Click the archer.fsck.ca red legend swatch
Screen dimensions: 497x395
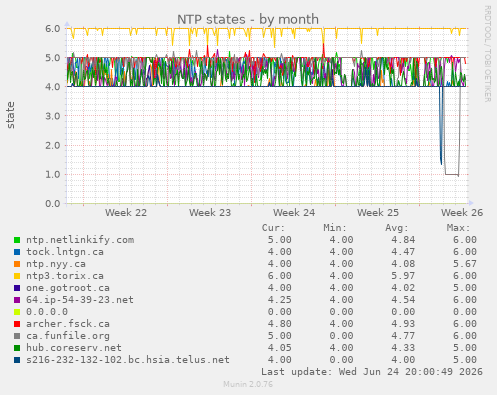click(x=17, y=324)
